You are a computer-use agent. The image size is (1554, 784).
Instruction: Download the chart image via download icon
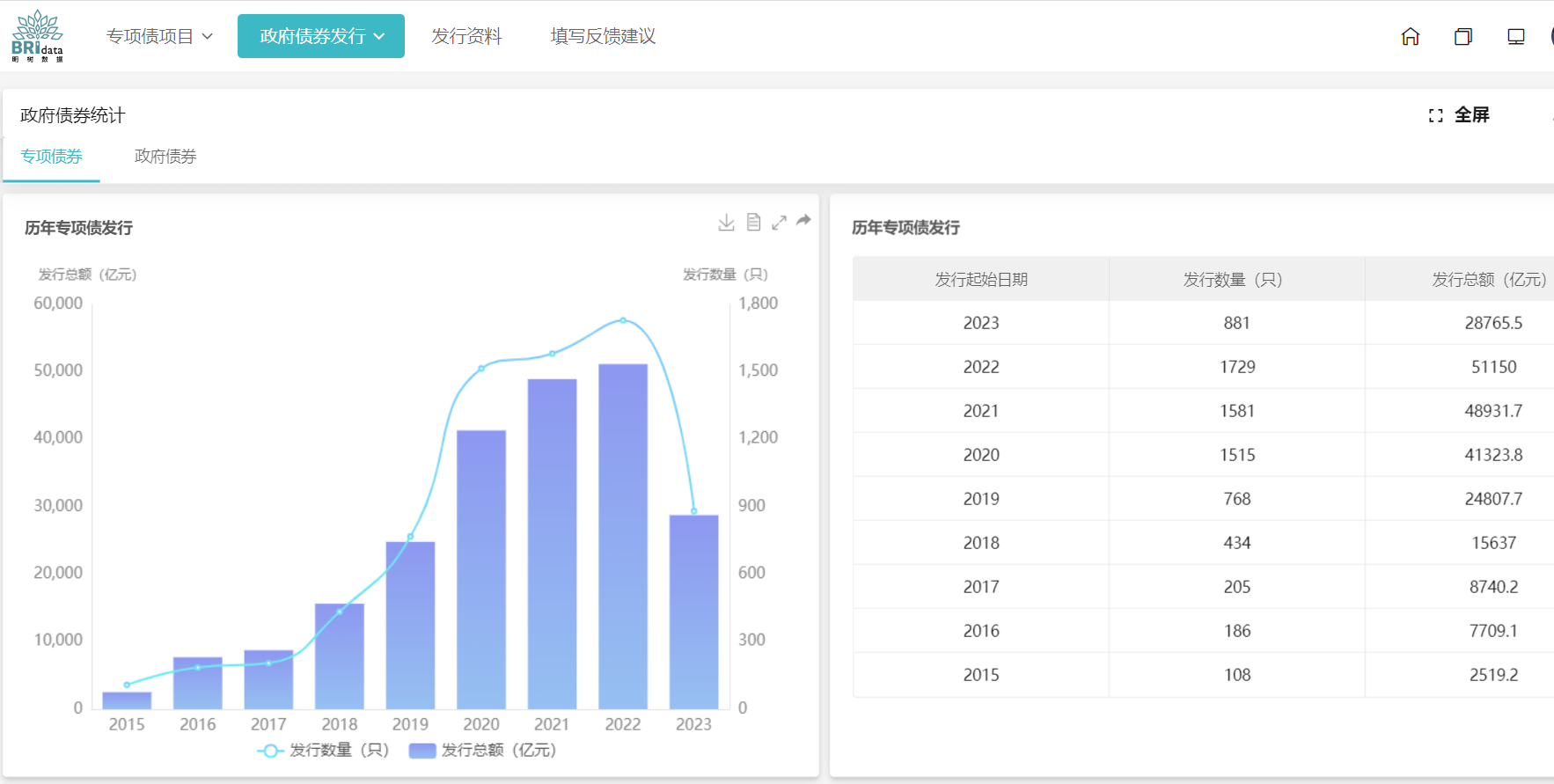726,222
